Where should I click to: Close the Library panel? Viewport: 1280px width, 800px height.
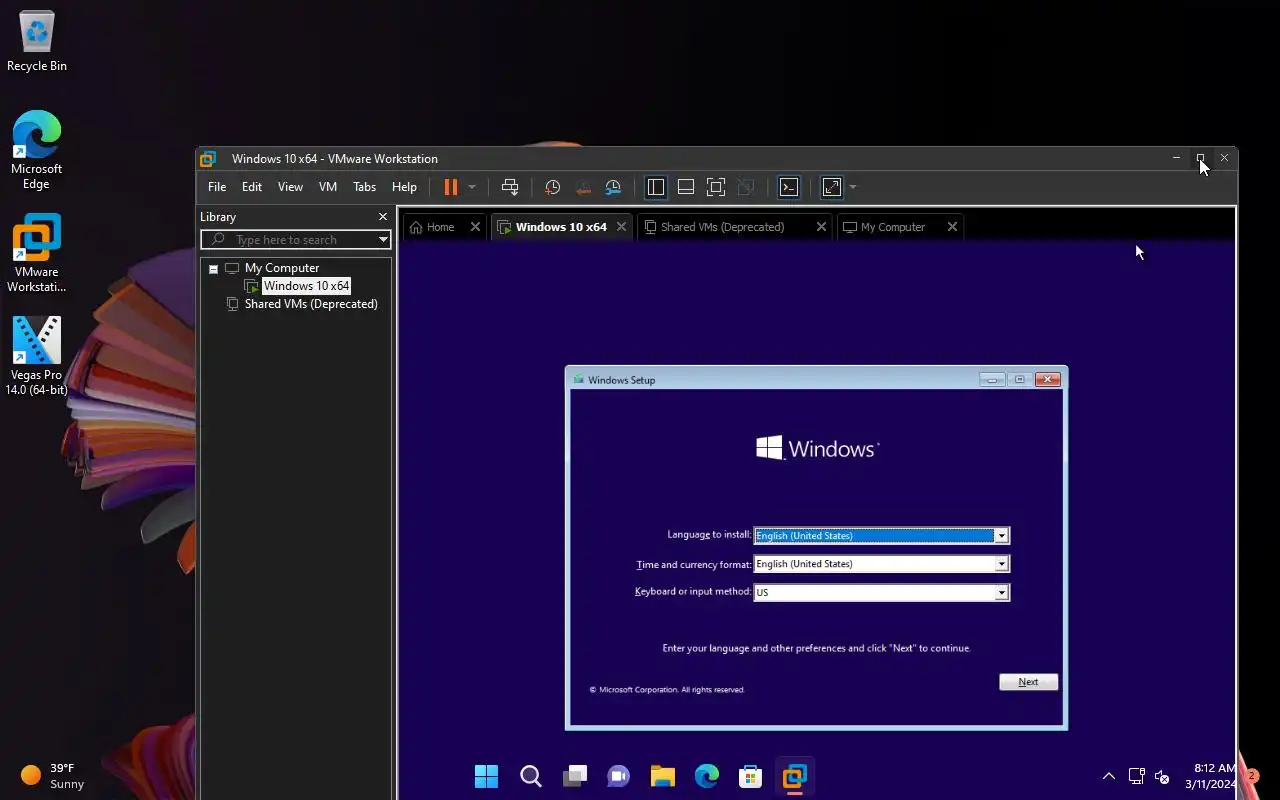point(382,216)
